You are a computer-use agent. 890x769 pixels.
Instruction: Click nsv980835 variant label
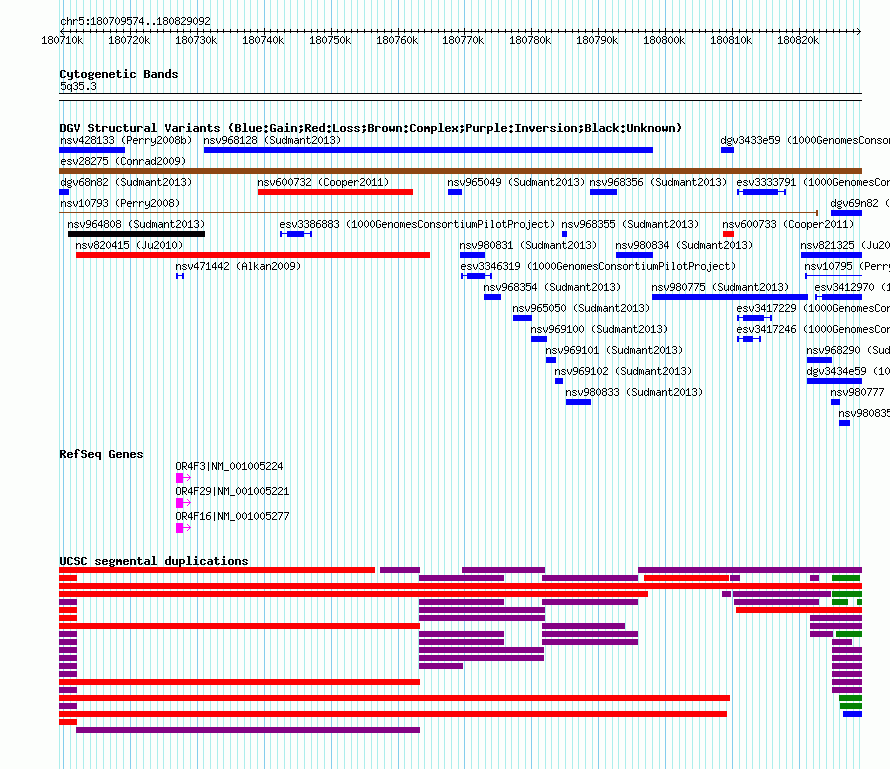864,413
